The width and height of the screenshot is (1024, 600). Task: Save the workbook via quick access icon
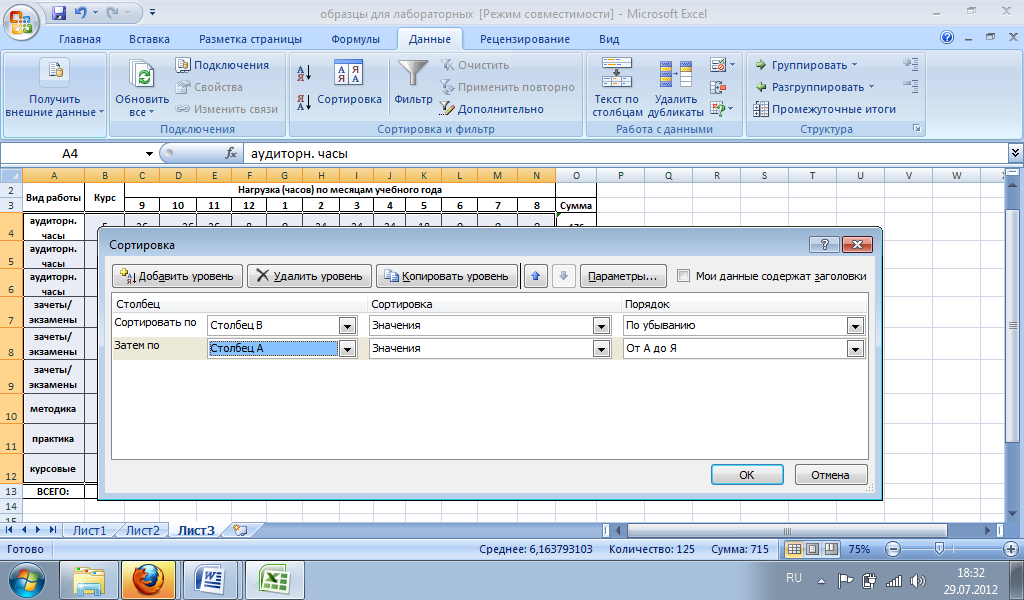click(58, 12)
